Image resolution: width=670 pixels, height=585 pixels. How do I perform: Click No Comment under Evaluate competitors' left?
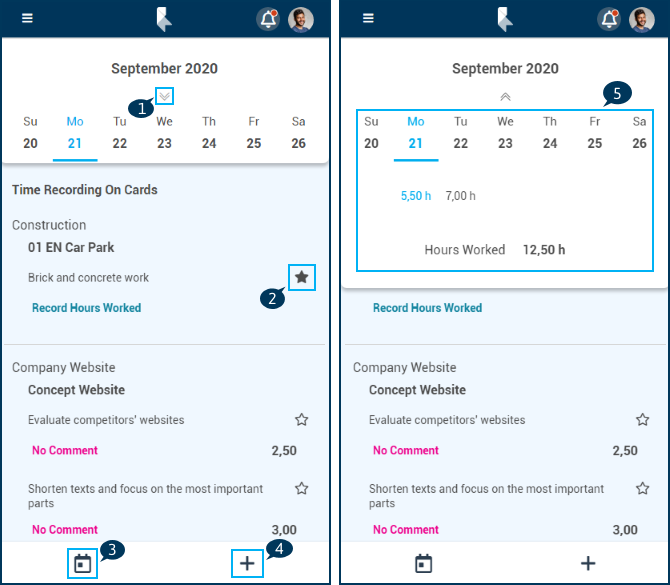point(65,451)
